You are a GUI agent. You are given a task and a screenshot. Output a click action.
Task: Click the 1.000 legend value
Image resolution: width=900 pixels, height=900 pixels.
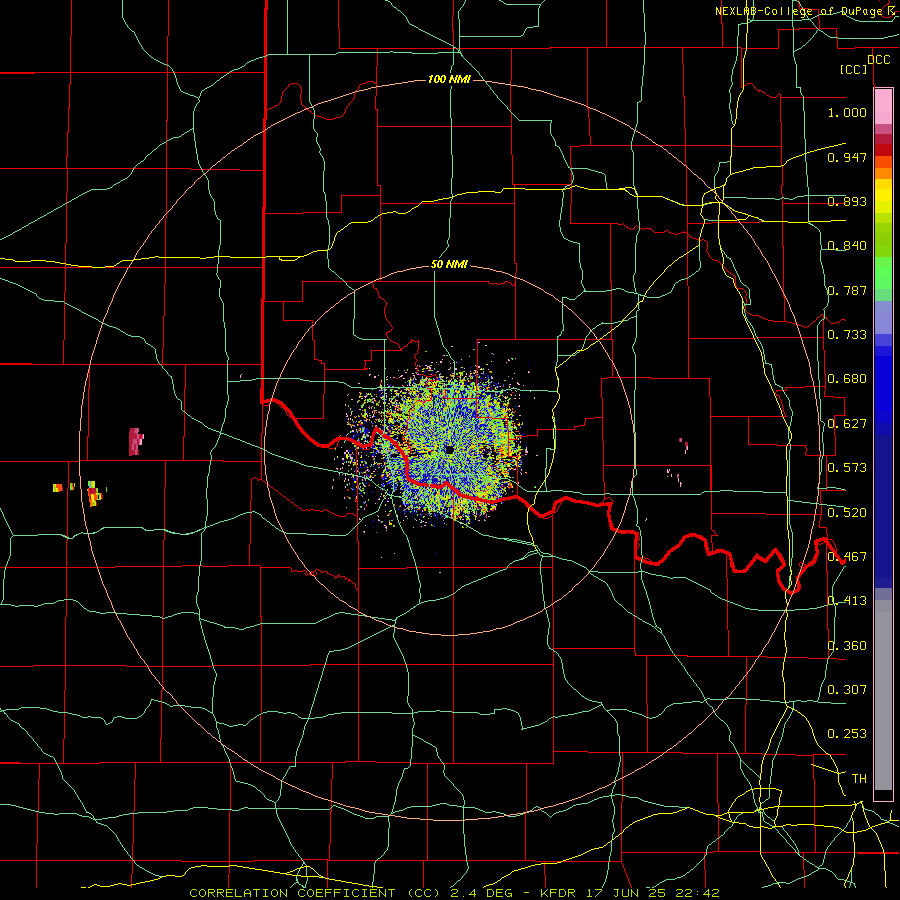pos(847,112)
